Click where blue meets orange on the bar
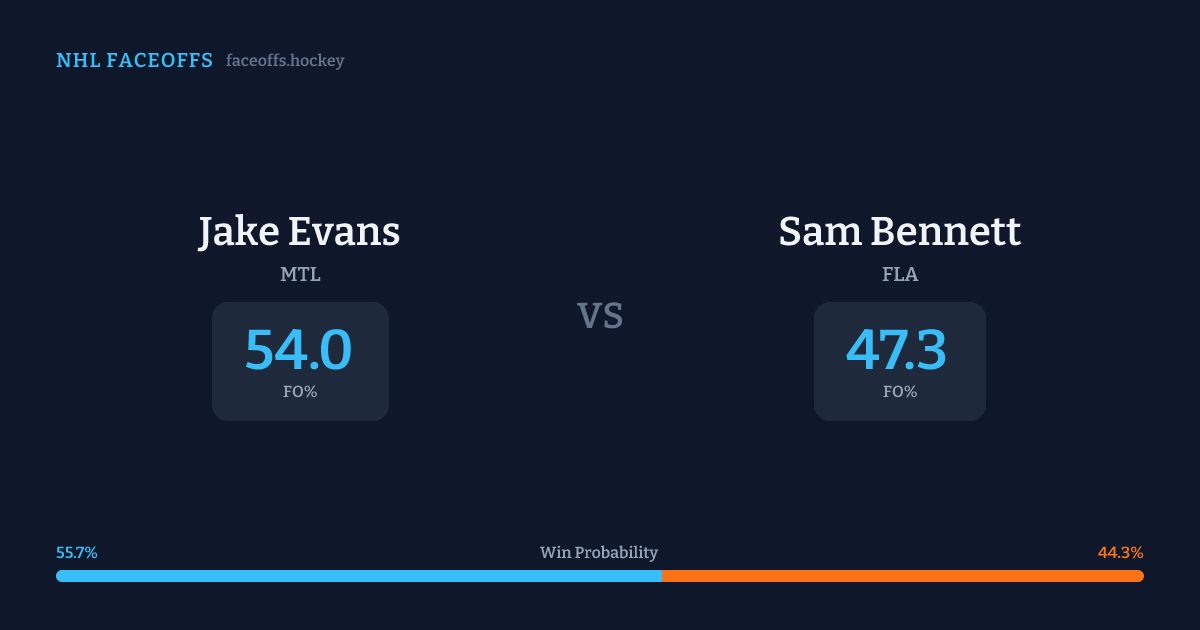Viewport: 1200px width, 630px height. pos(661,576)
